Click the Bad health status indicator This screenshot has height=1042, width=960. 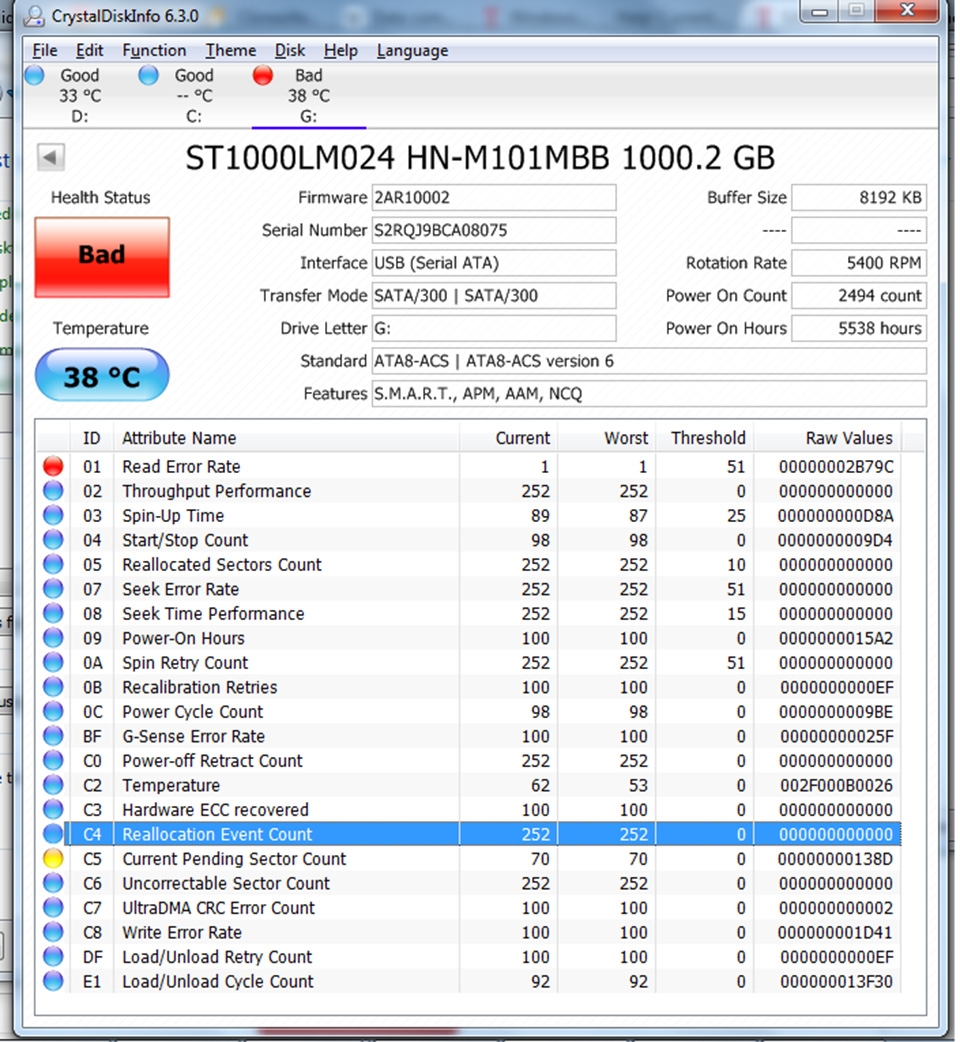pyautogui.click(x=100, y=255)
